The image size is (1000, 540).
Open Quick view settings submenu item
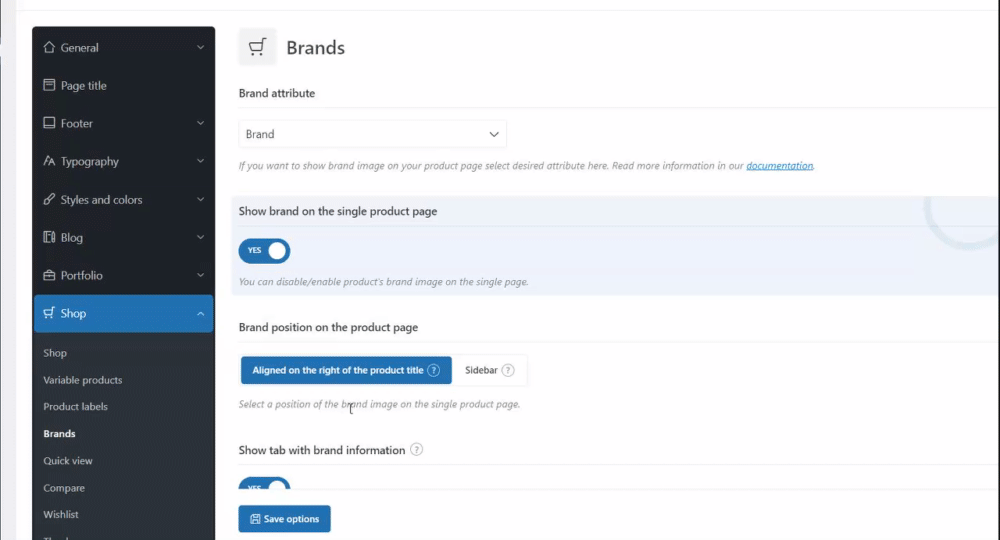pos(68,461)
